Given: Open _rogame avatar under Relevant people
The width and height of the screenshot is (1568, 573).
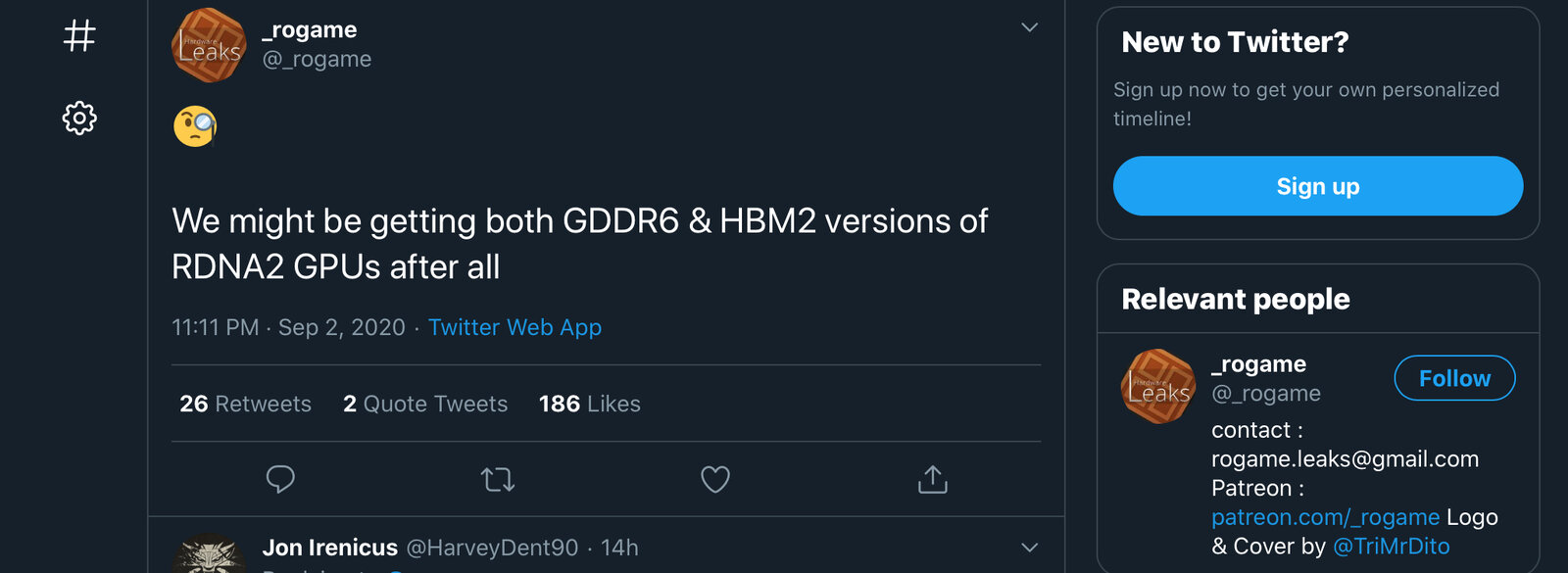Looking at the screenshot, I should click(x=1158, y=386).
